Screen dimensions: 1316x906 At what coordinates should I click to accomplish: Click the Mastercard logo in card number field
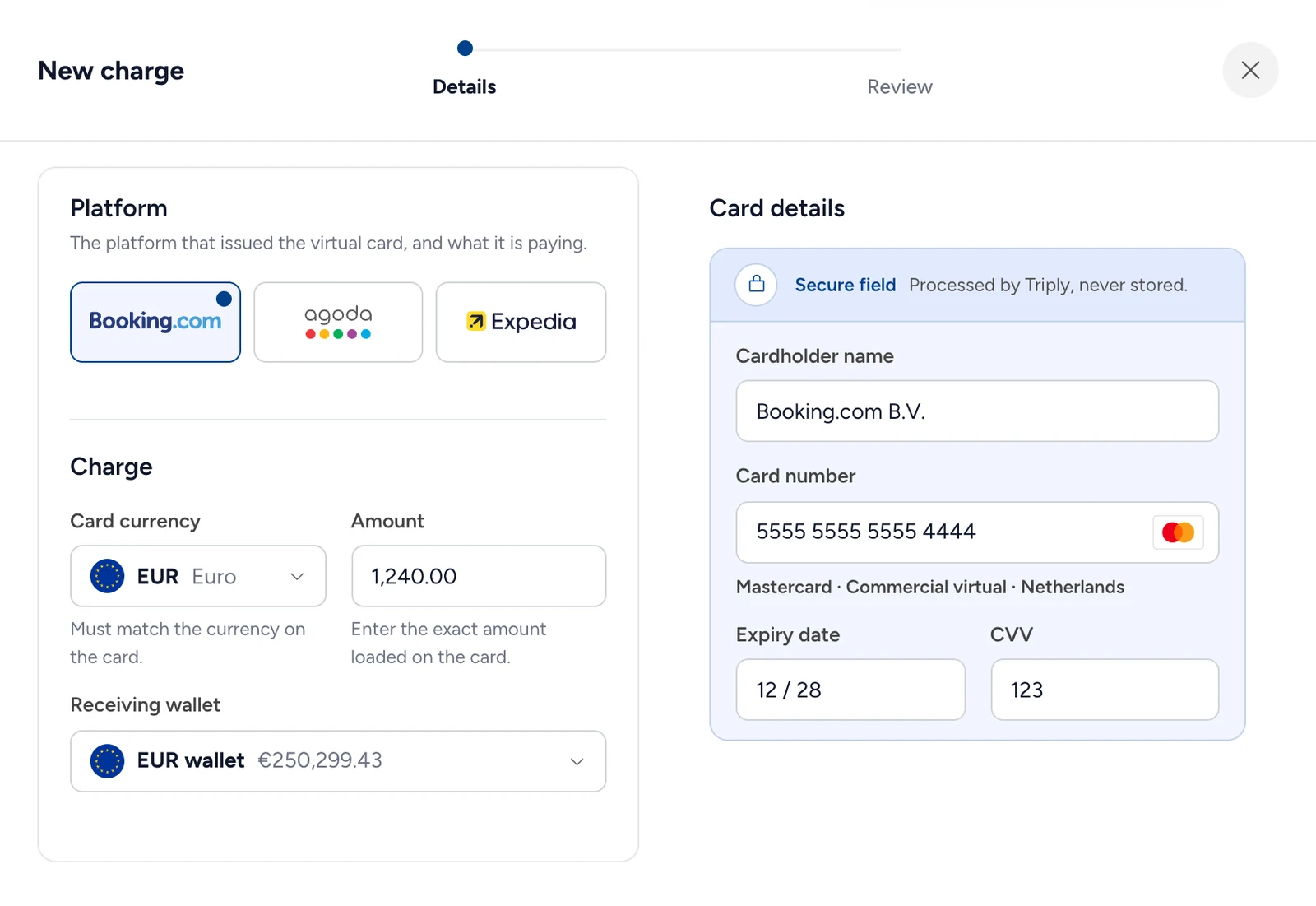pos(1178,532)
